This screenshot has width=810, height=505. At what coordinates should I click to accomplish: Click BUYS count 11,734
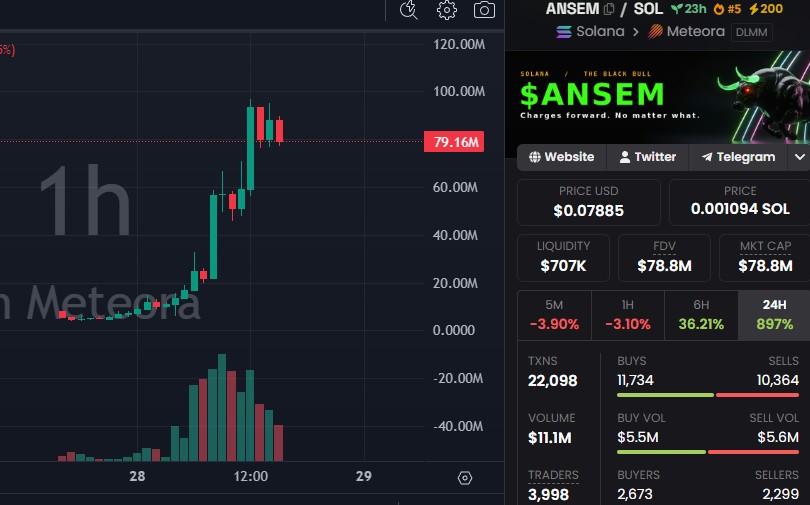pyautogui.click(x=635, y=381)
